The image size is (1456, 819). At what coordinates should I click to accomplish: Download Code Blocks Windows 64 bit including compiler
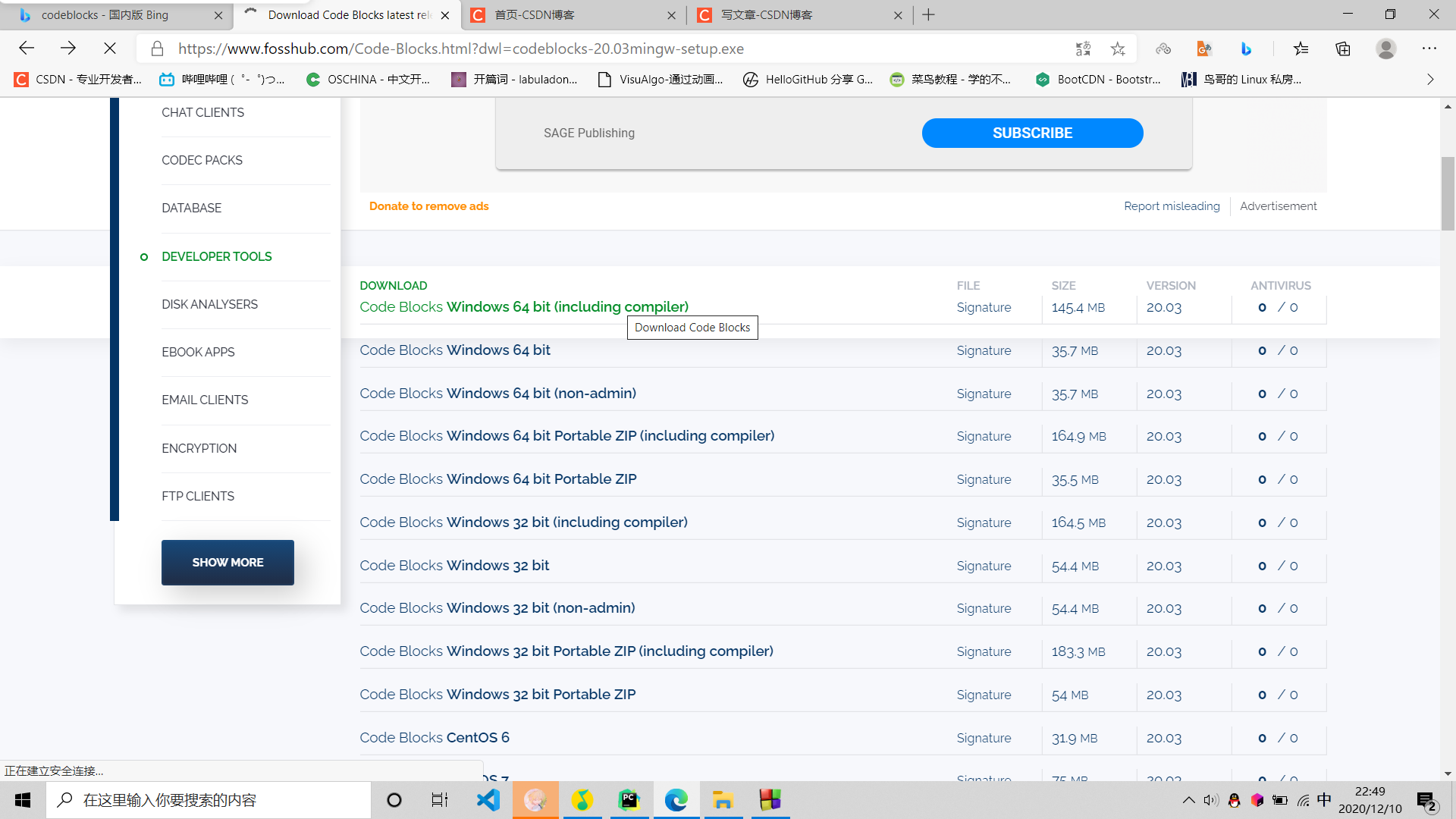point(524,306)
